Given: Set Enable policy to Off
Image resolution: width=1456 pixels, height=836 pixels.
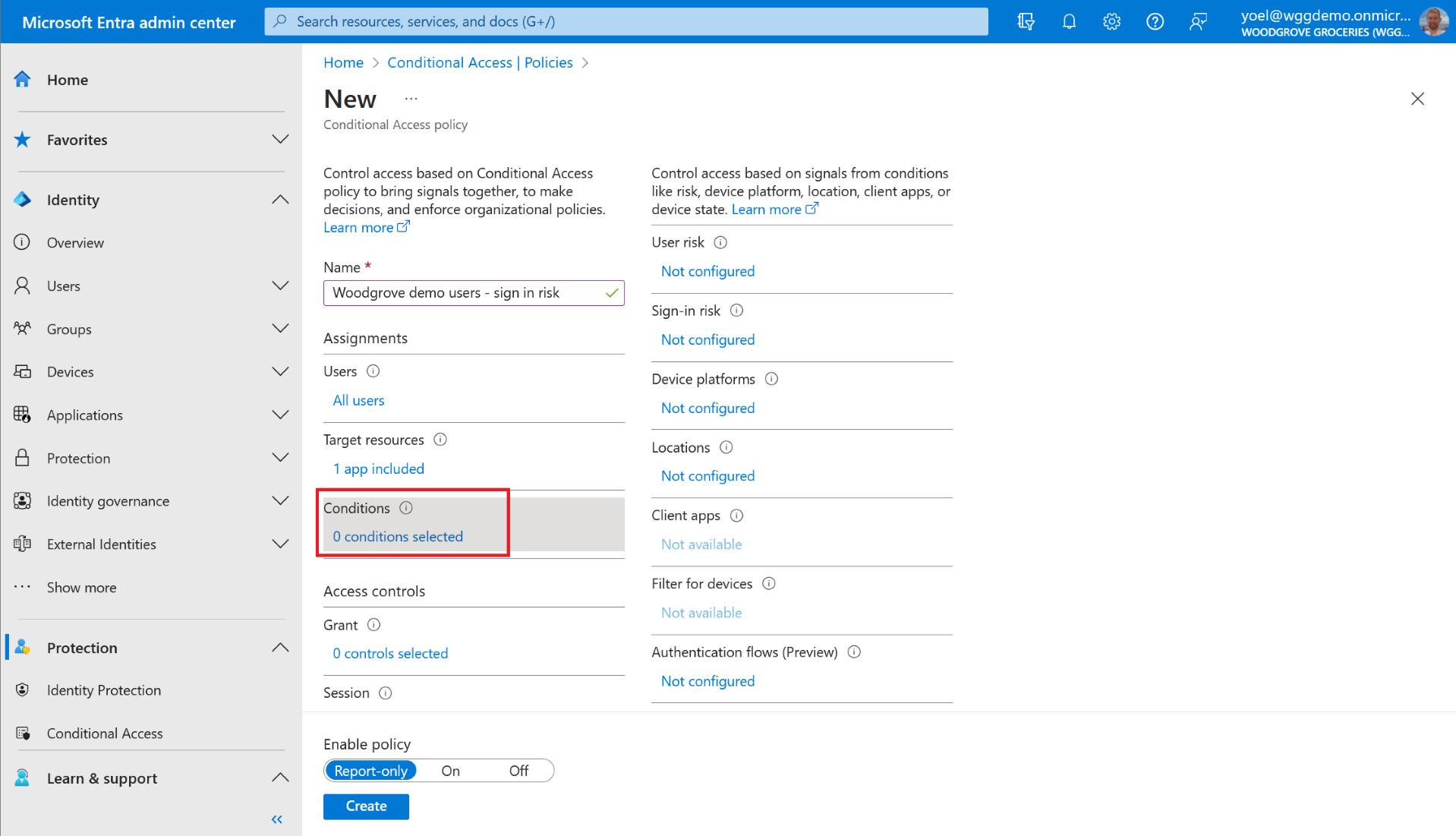Looking at the screenshot, I should 518,771.
